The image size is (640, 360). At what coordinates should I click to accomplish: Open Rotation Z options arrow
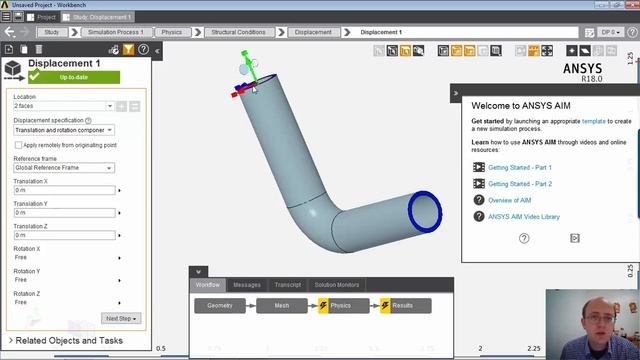pos(120,303)
